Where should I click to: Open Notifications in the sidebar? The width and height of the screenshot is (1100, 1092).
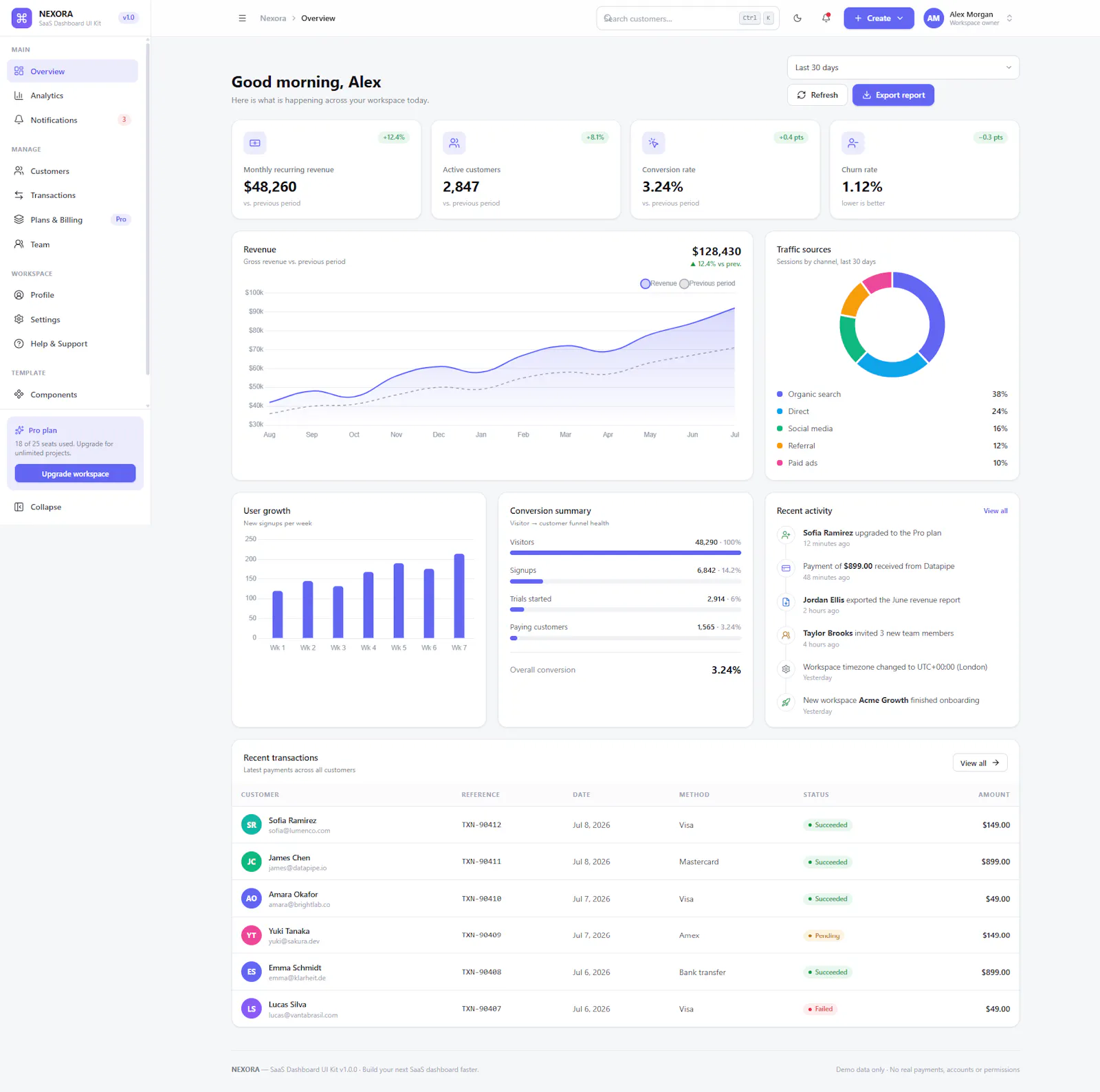tap(72, 120)
